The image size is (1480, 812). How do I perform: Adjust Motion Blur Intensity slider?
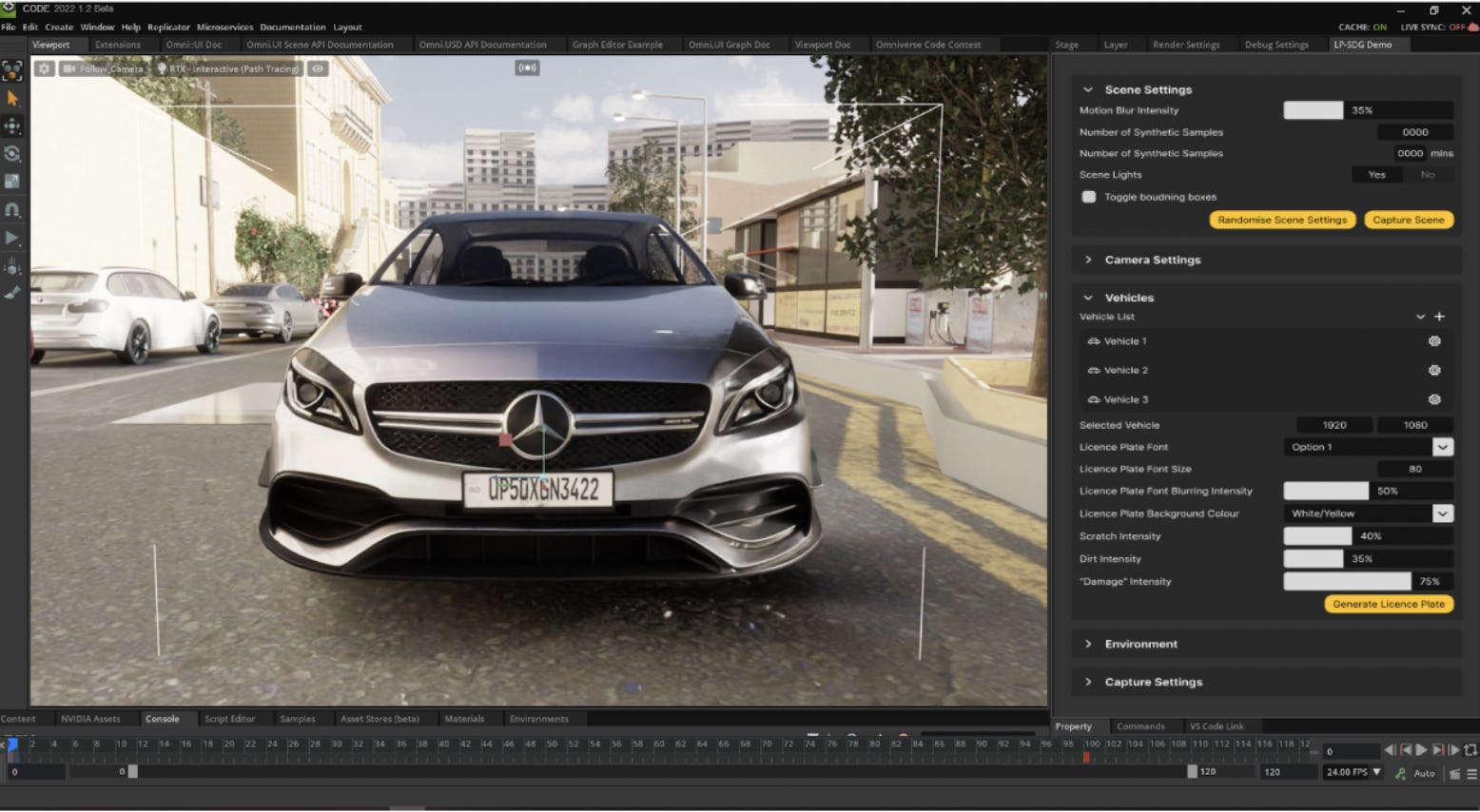pos(1368,110)
